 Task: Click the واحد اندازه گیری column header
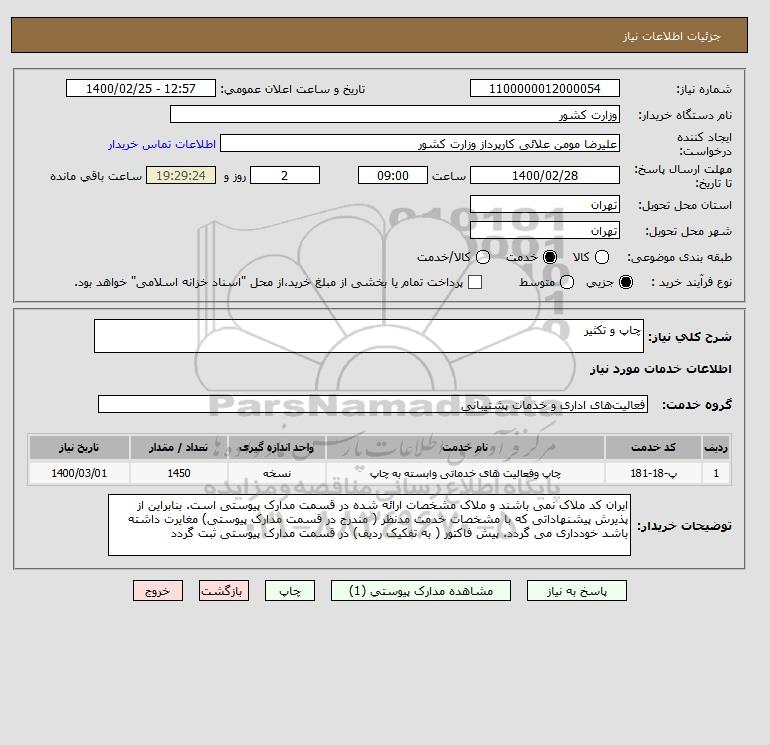276,447
